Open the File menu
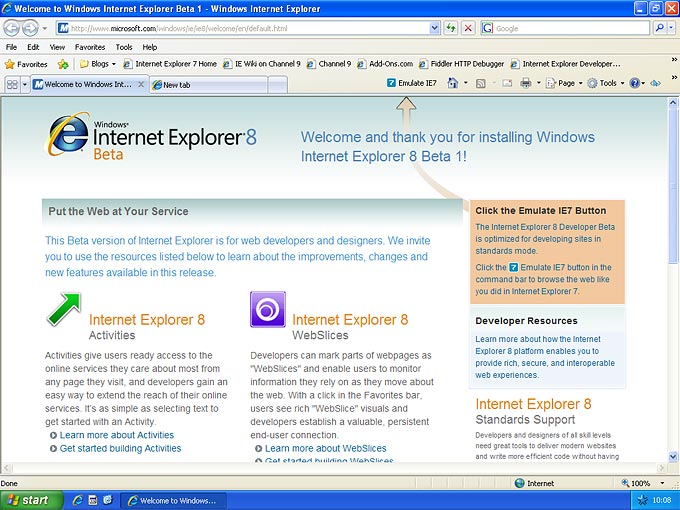This screenshot has width=680, height=510. 11,47
